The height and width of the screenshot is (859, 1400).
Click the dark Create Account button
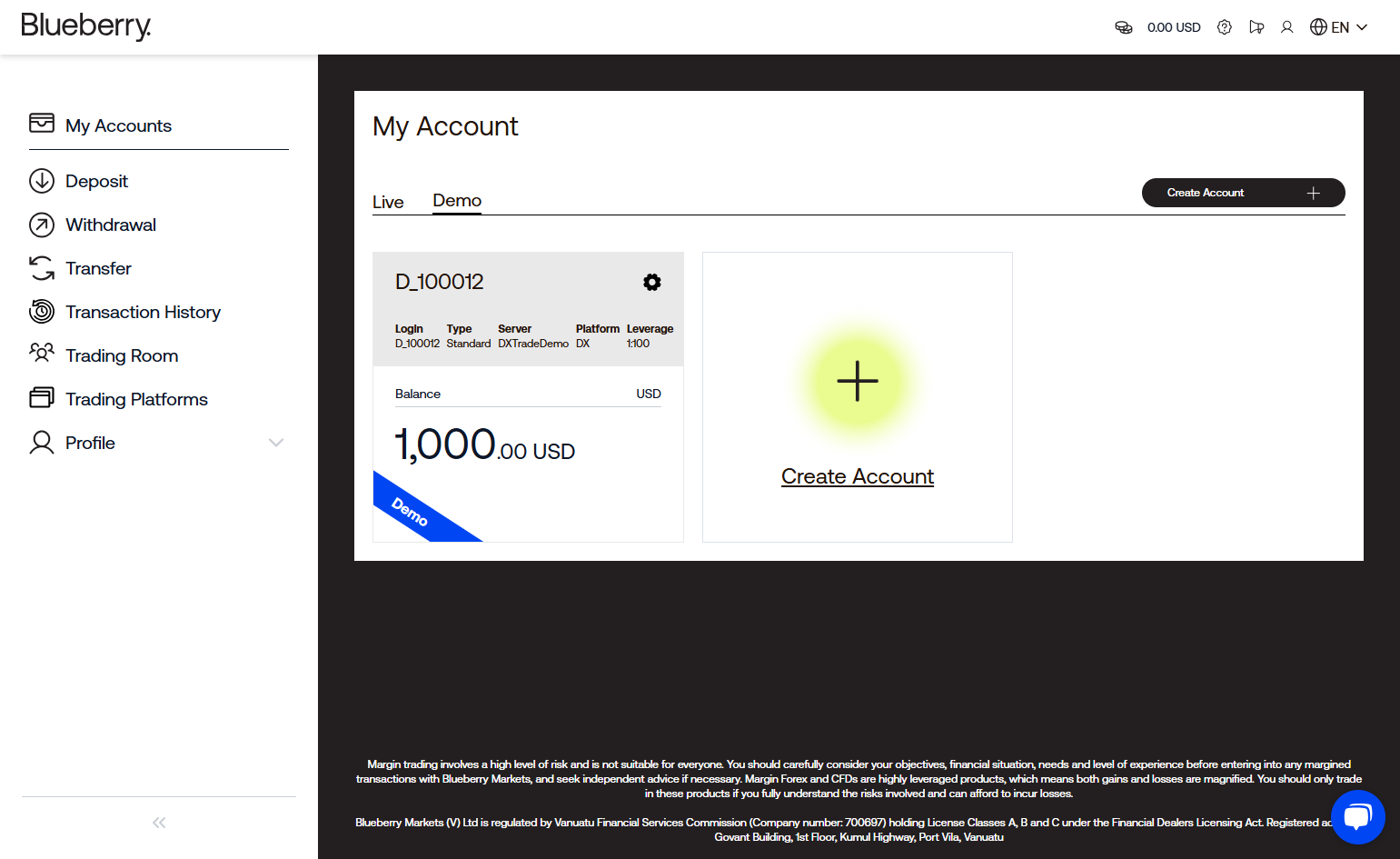point(1243,193)
